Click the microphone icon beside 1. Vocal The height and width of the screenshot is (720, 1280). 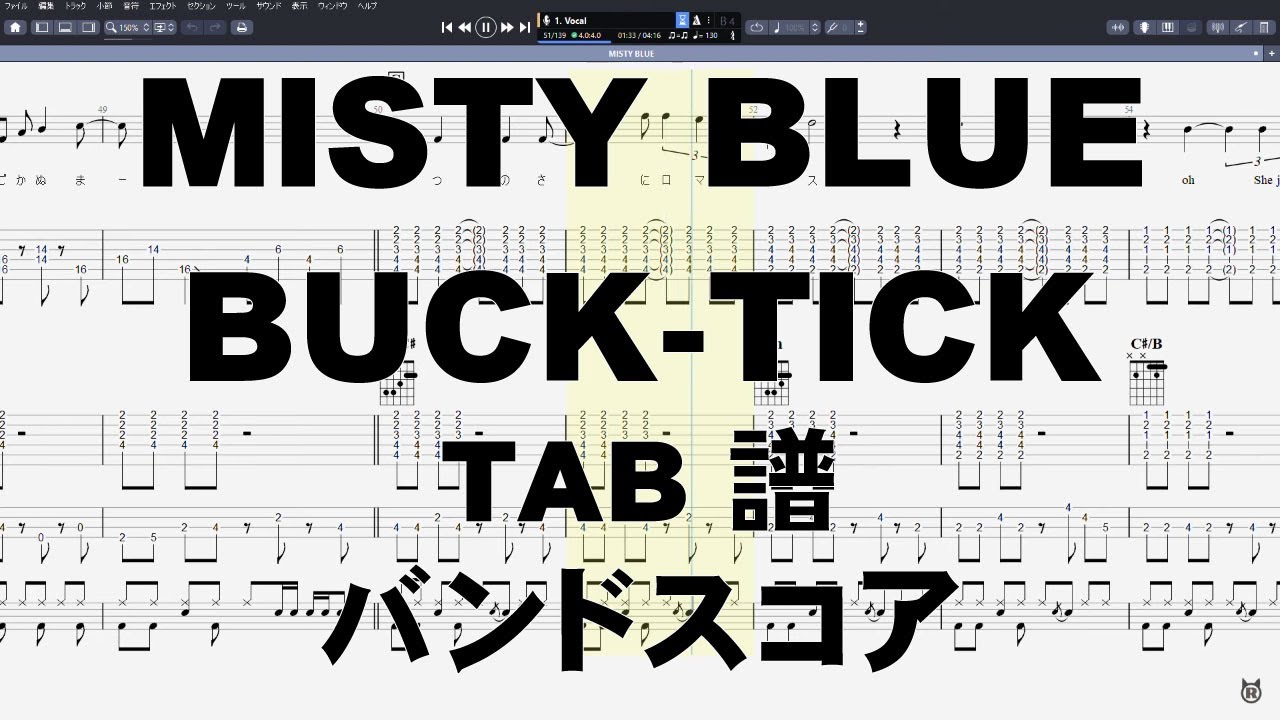pyautogui.click(x=546, y=19)
